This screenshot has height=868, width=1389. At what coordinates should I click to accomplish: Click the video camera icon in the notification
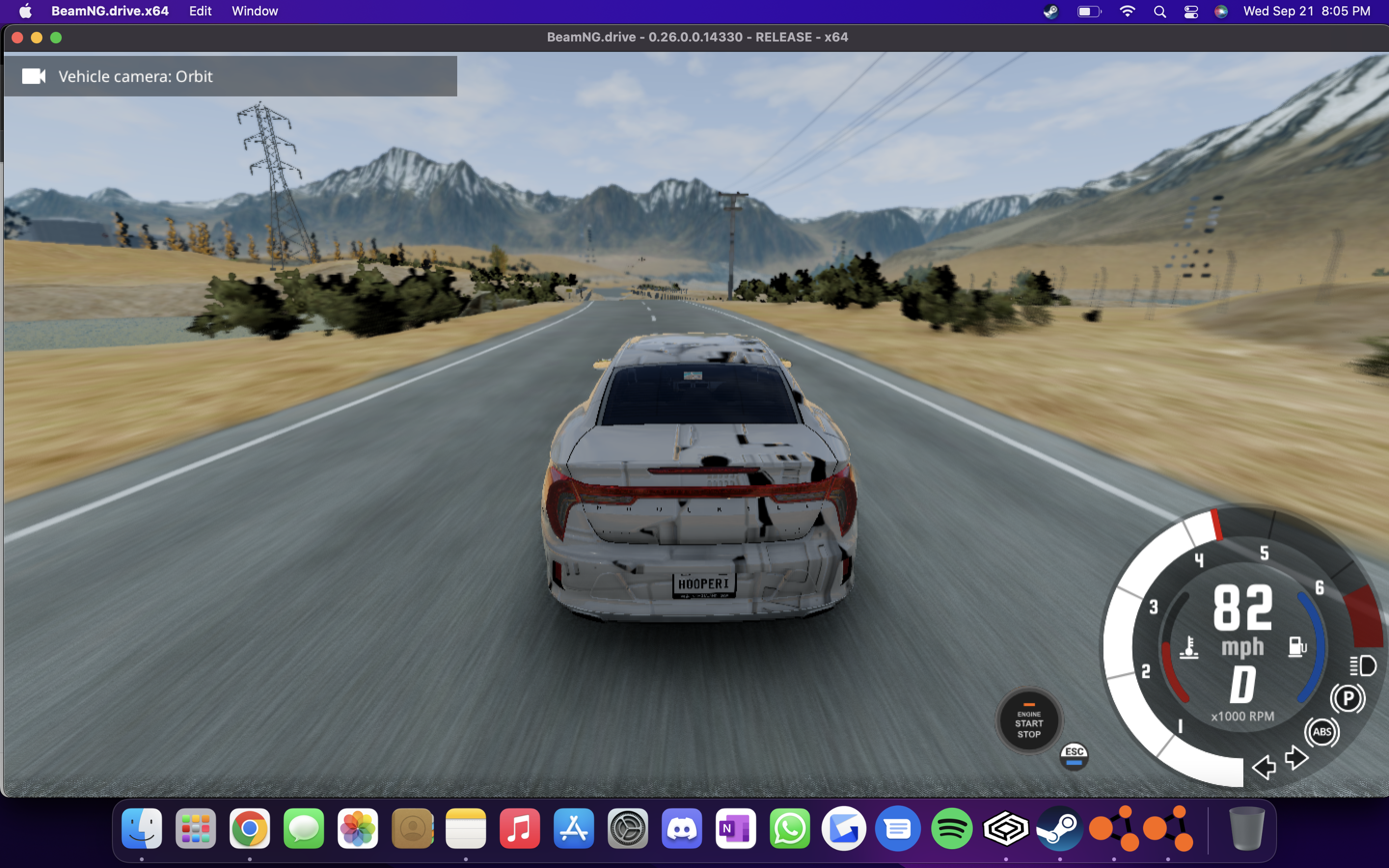point(33,76)
